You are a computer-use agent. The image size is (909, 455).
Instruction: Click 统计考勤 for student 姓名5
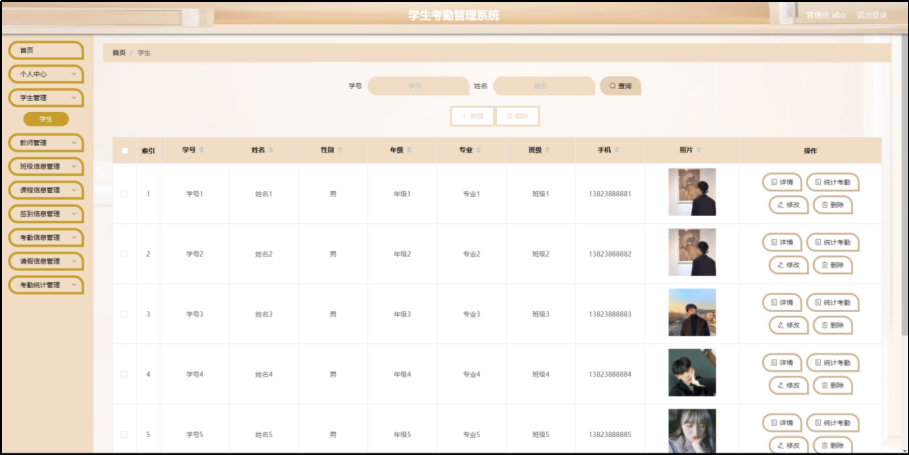tap(832, 423)
